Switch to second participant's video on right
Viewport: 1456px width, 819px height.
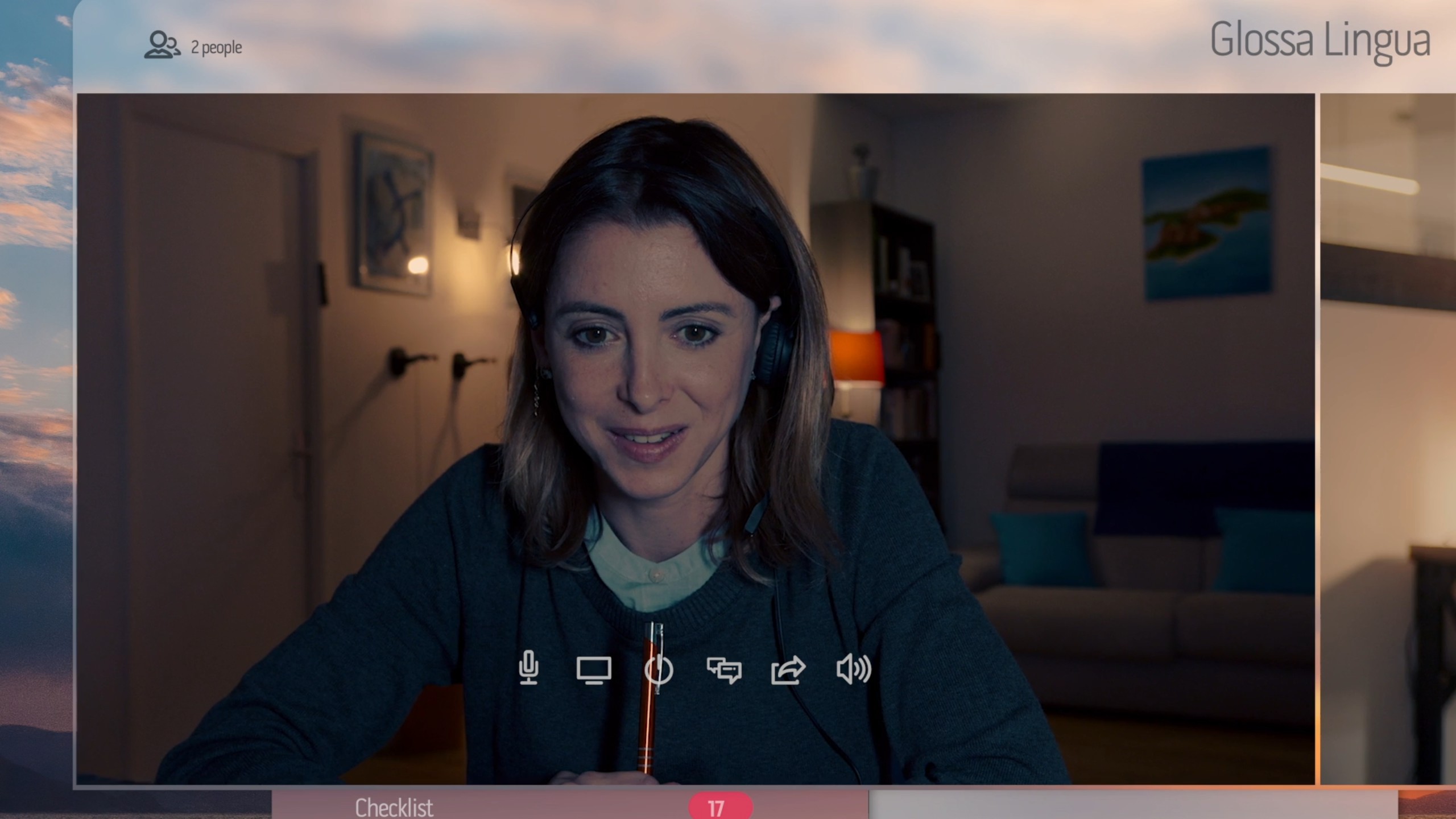tap(1388, 438)
